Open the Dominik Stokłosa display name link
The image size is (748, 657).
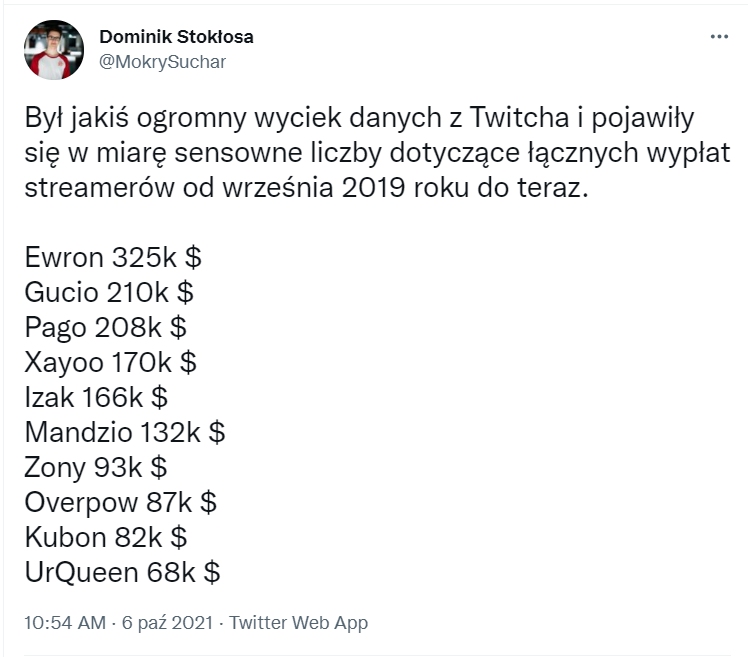click(x=176, y=37)
